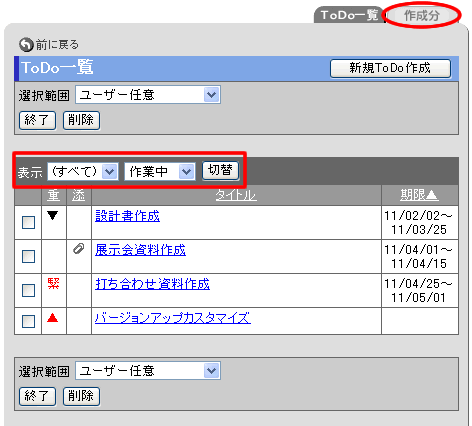The image size is (472, 426).
Task: Tick the checkbox for 打ち合わせ資料作成
Action: coord(28,290)
